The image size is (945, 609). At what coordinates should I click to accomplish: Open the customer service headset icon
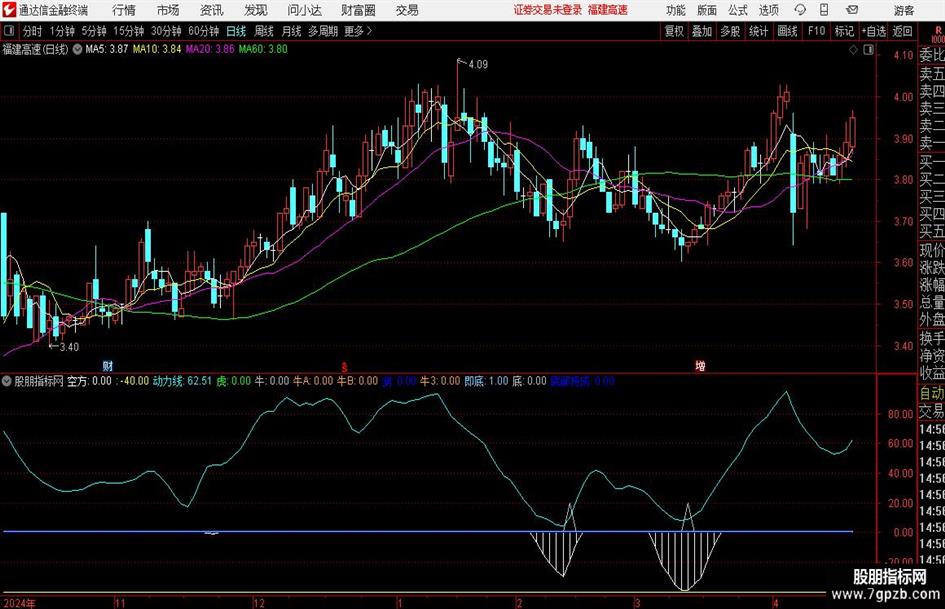click(800, 10)
